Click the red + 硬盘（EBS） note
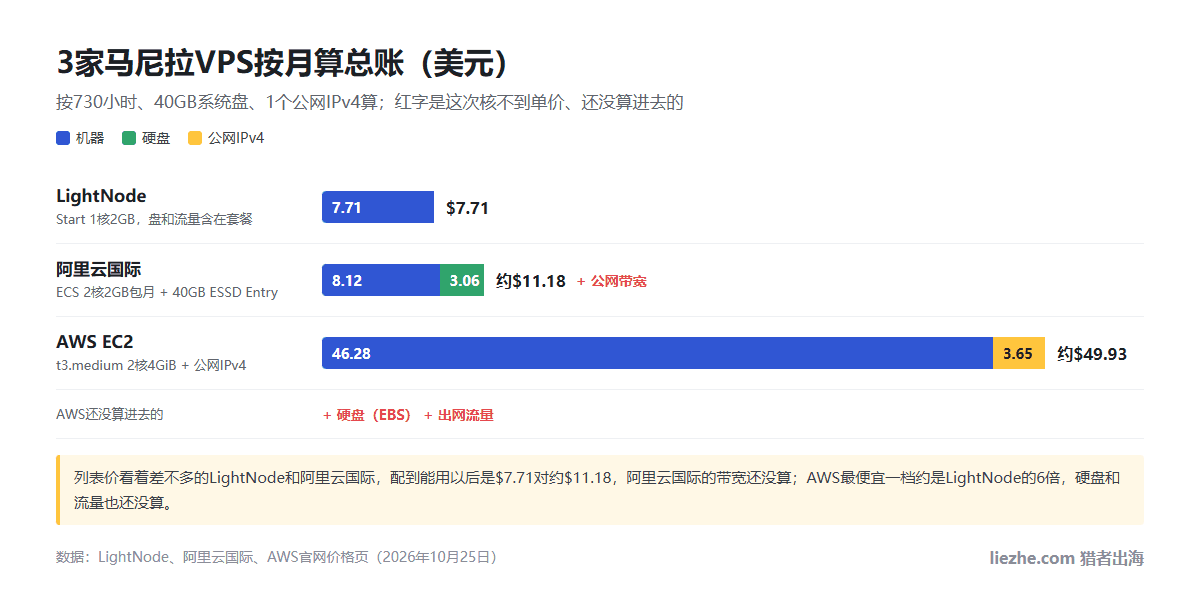 coord(367,414)
